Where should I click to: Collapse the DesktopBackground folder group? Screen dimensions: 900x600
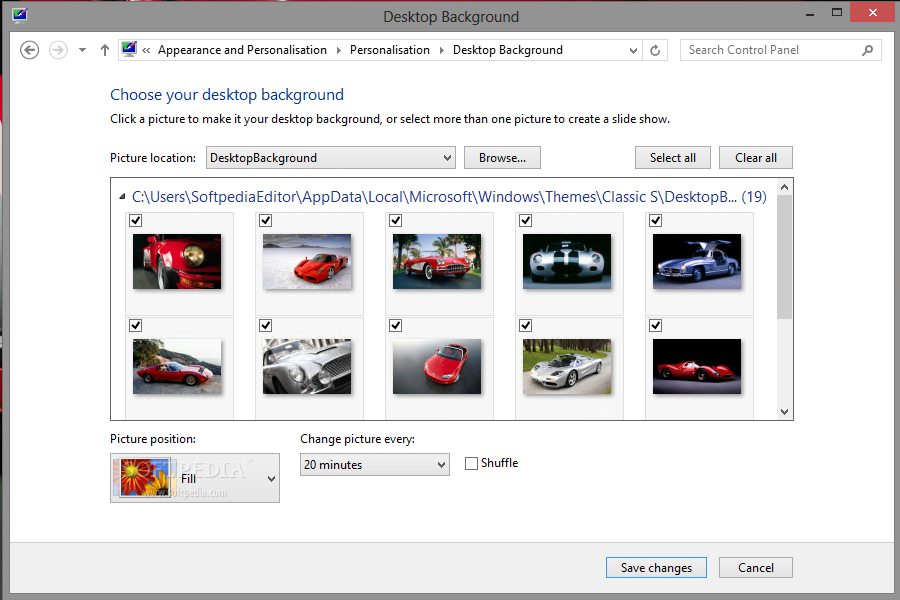click(x=122, y=197)
